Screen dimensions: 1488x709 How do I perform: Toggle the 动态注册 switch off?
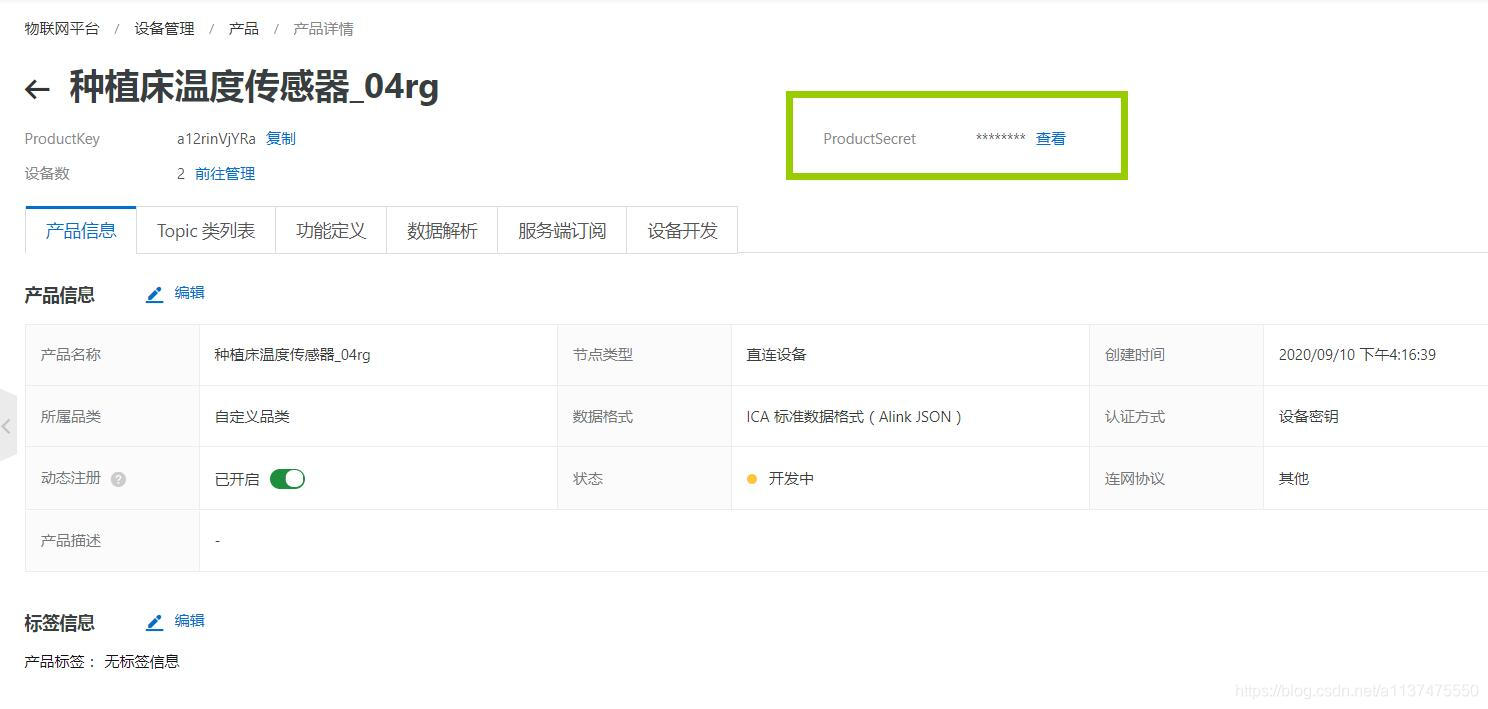pos(287,479)
